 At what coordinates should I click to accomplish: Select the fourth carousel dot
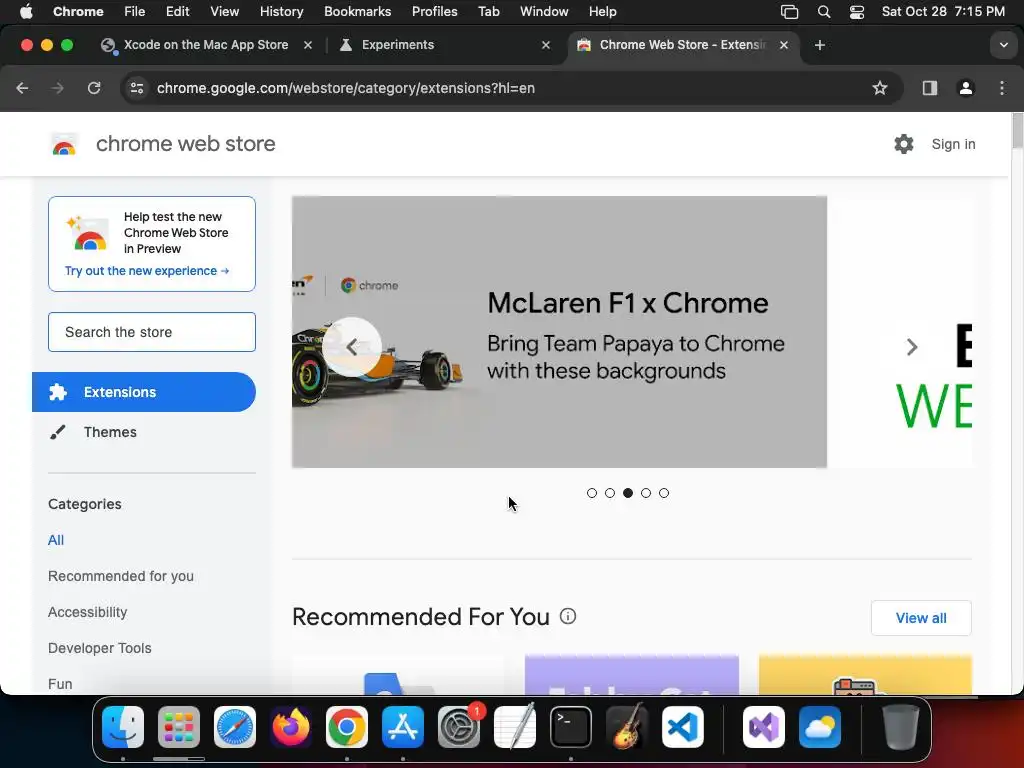pyautogui.click(x=646, y=493)
